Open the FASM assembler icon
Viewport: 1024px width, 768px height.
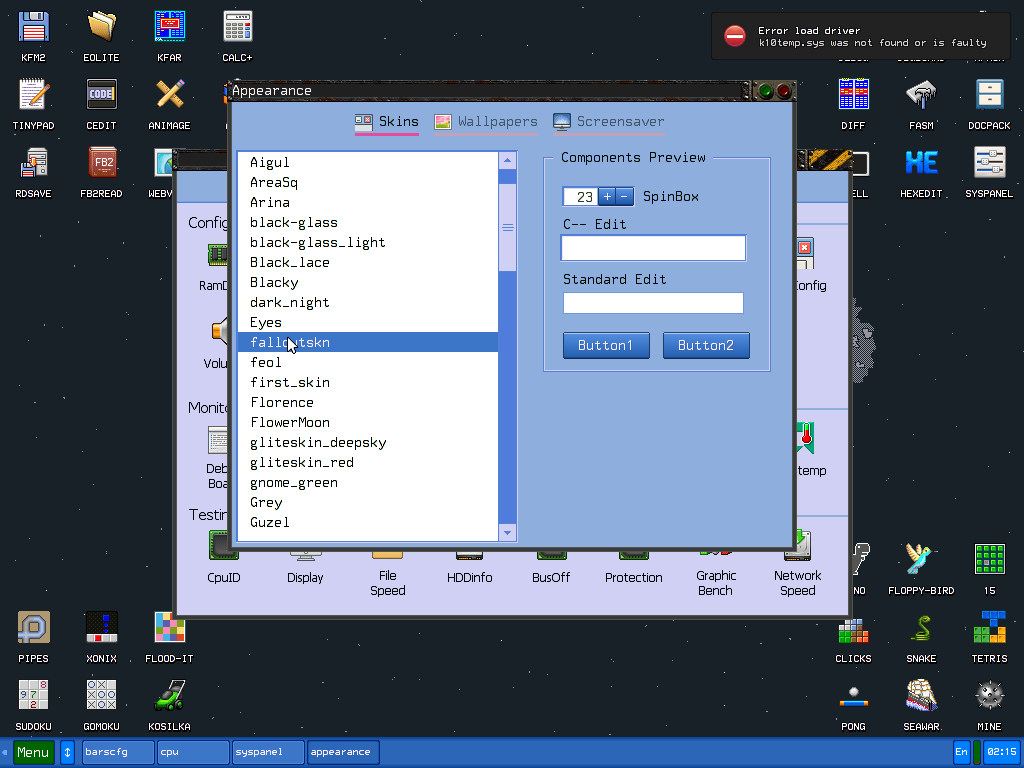[x=921, y=95]
